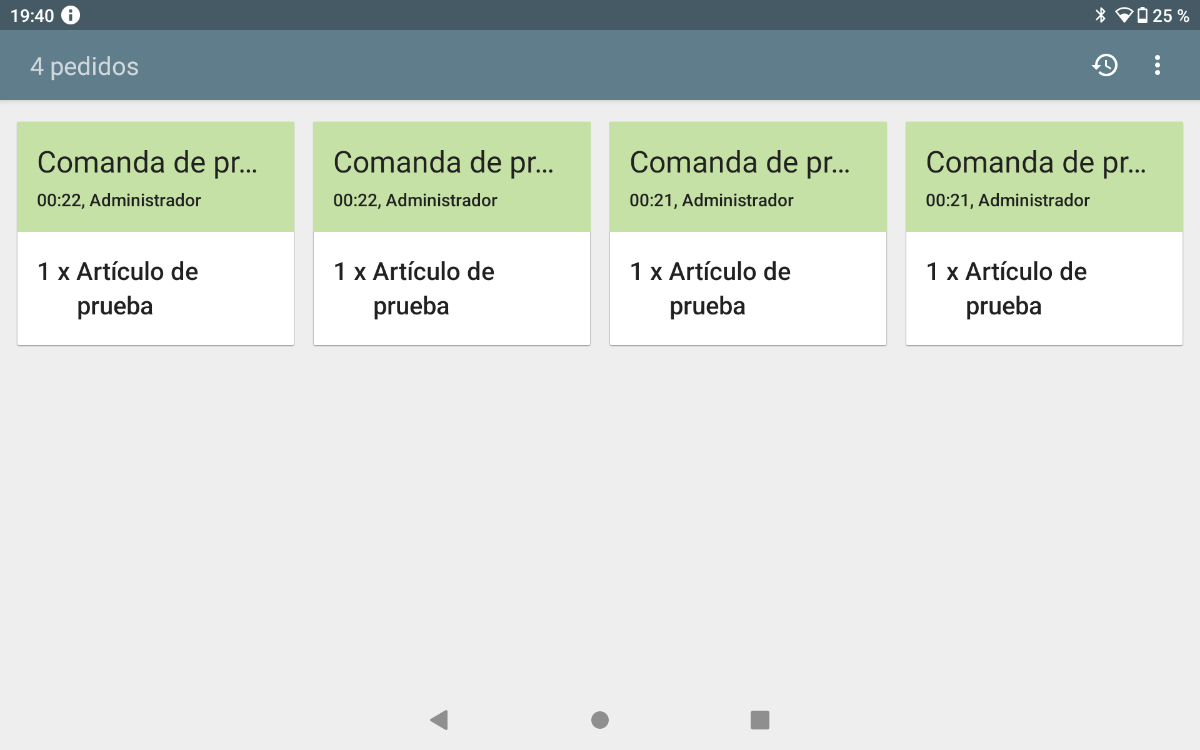Viewport: 1200px width, 750px height.
Task: Tap the Bluetooth status bar icon
Action: click(x=1101, y=15)
